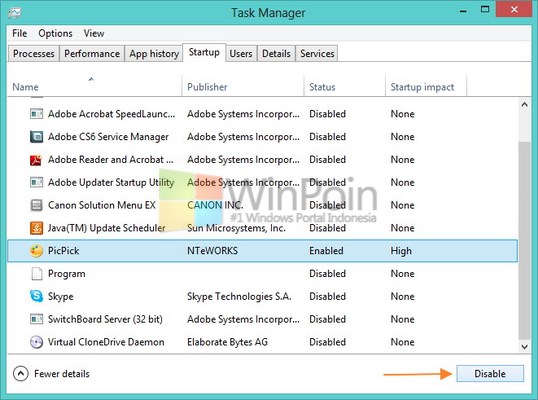Click the Skype icon in the list

36,296
